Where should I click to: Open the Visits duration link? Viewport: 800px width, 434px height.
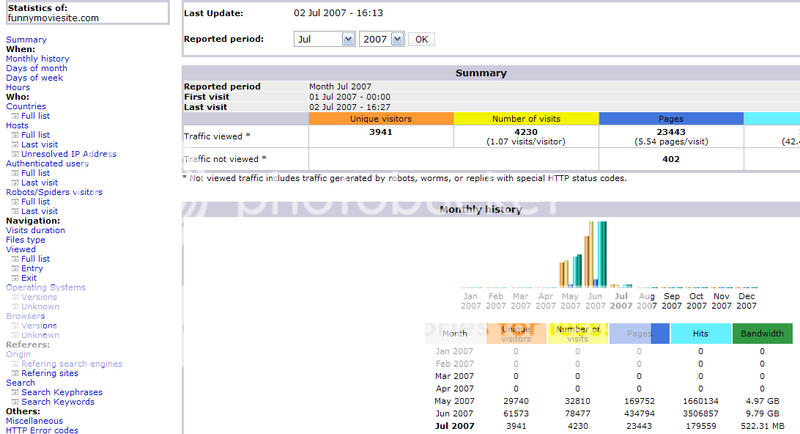(35, 231)
